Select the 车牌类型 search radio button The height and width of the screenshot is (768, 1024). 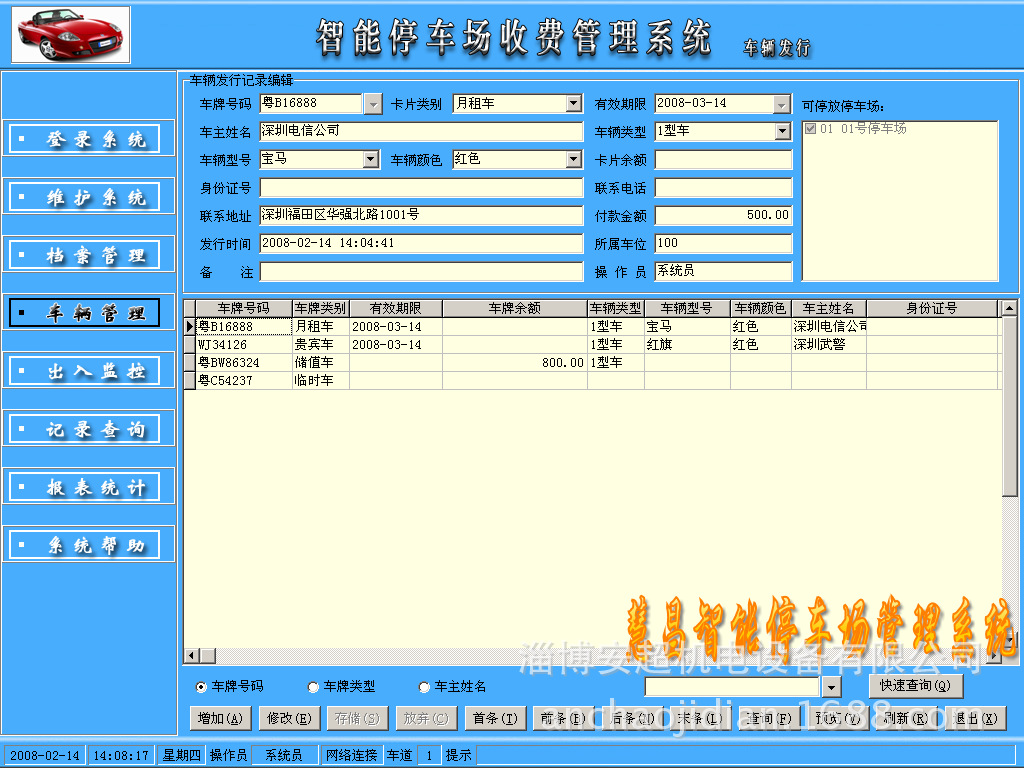click(314, 686)
